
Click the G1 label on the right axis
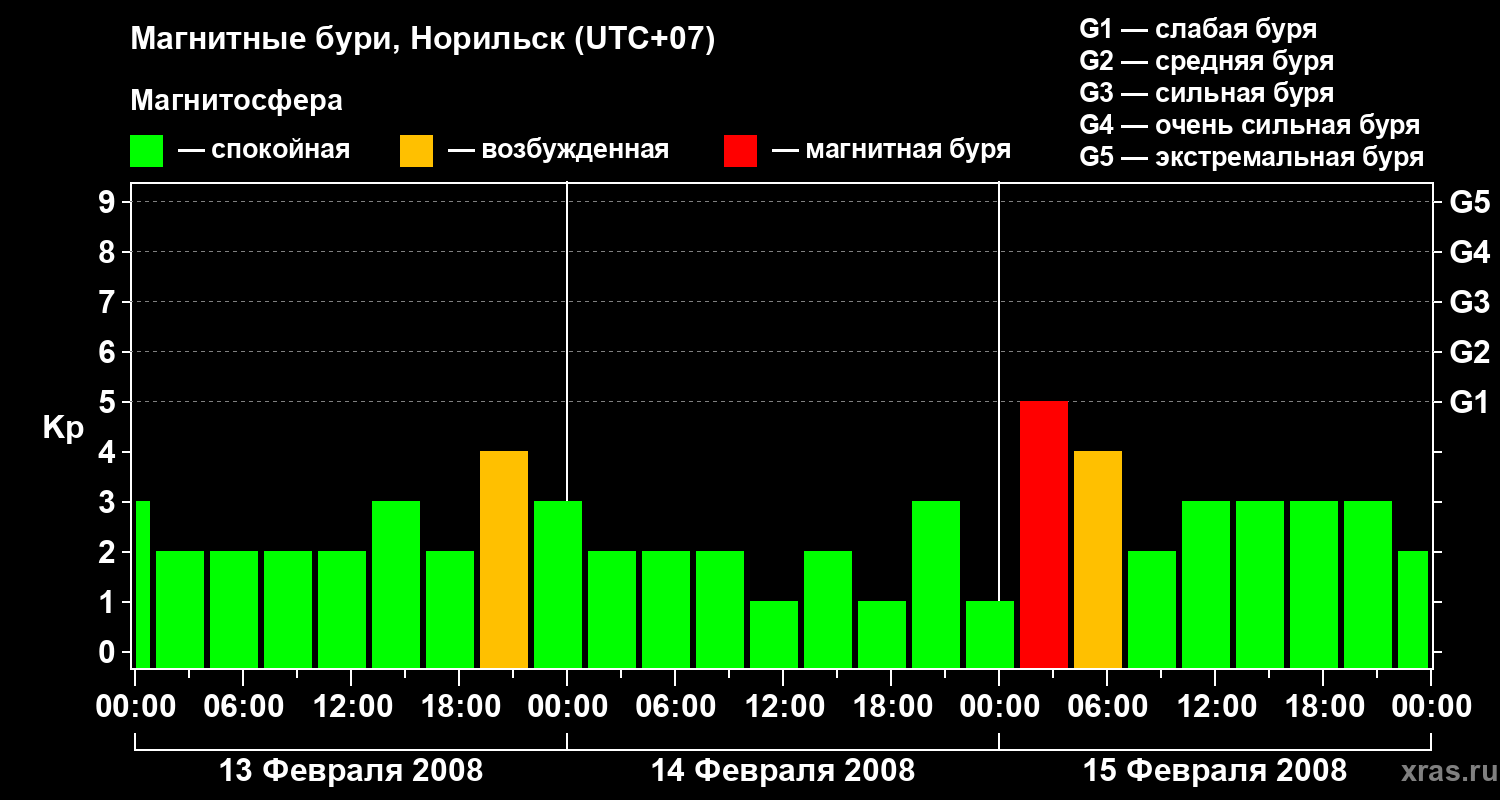coord(1470,402)
